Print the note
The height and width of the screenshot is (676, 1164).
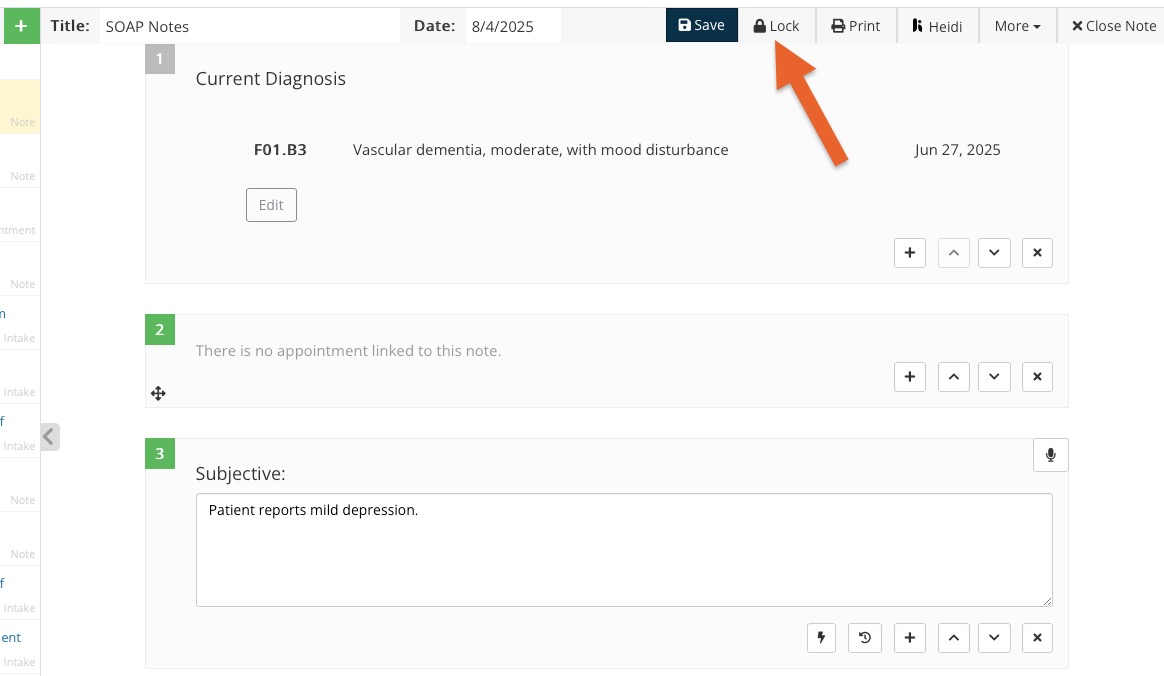[x=856, y=26]
